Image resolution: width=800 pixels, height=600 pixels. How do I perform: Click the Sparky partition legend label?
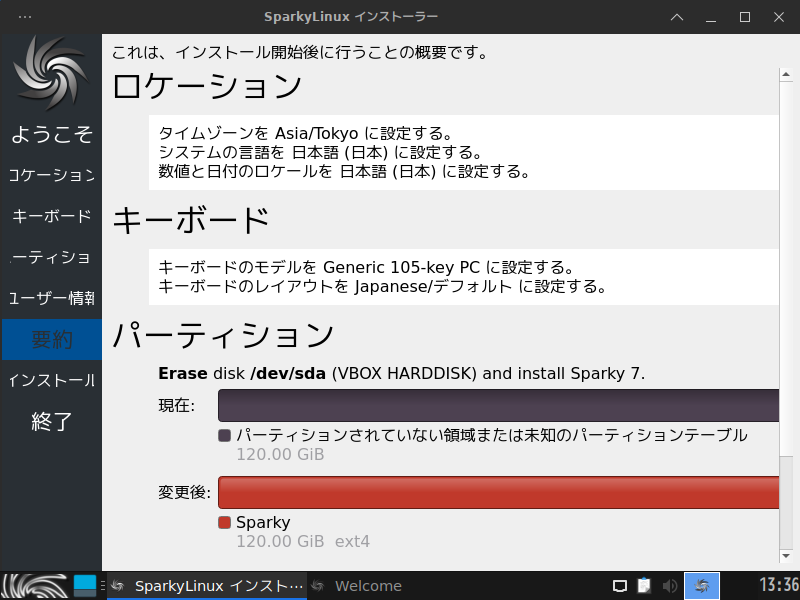[x=263, y=522]
